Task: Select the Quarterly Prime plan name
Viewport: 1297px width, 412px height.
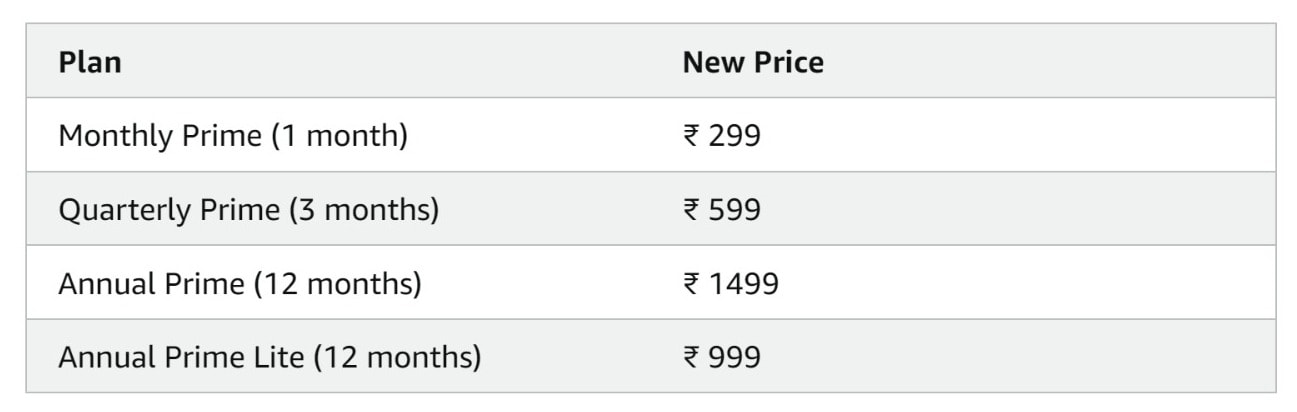Action: click(x=168, y=210)
